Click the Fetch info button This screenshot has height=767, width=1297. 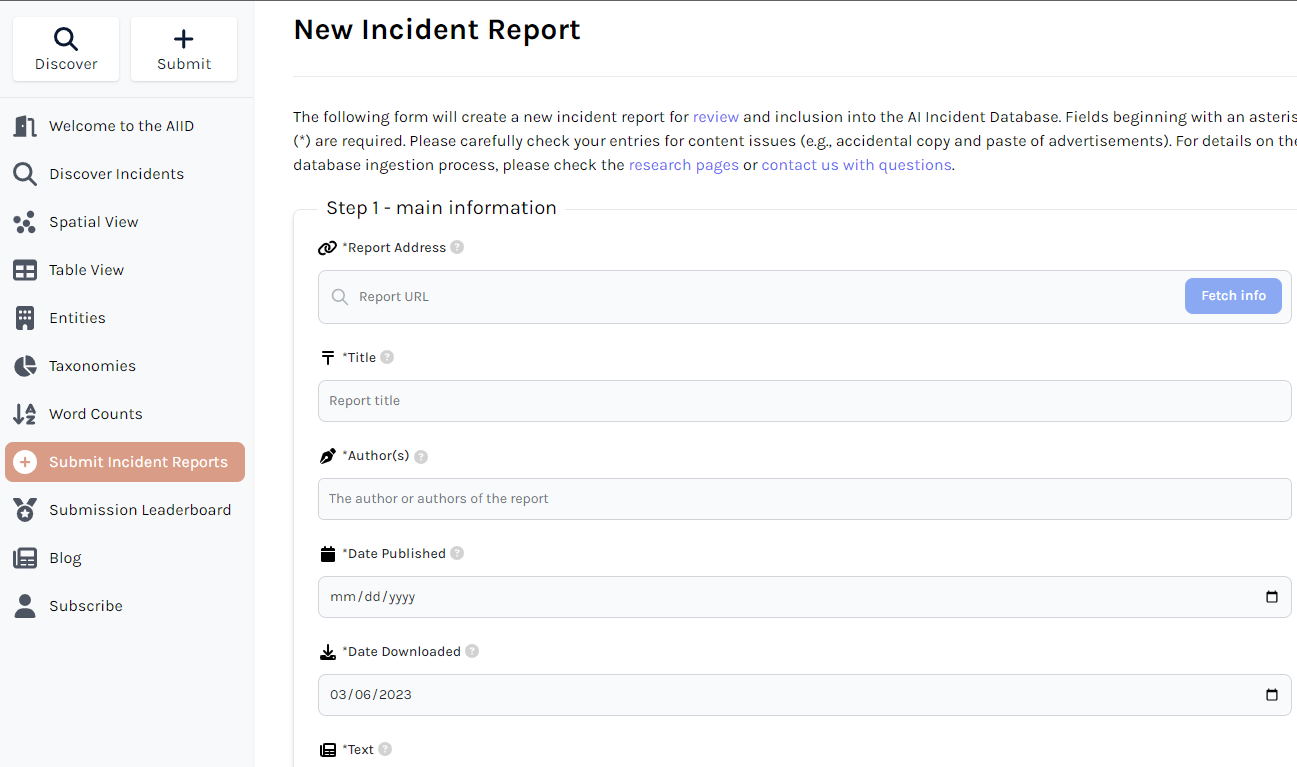tap(1233, 296)
